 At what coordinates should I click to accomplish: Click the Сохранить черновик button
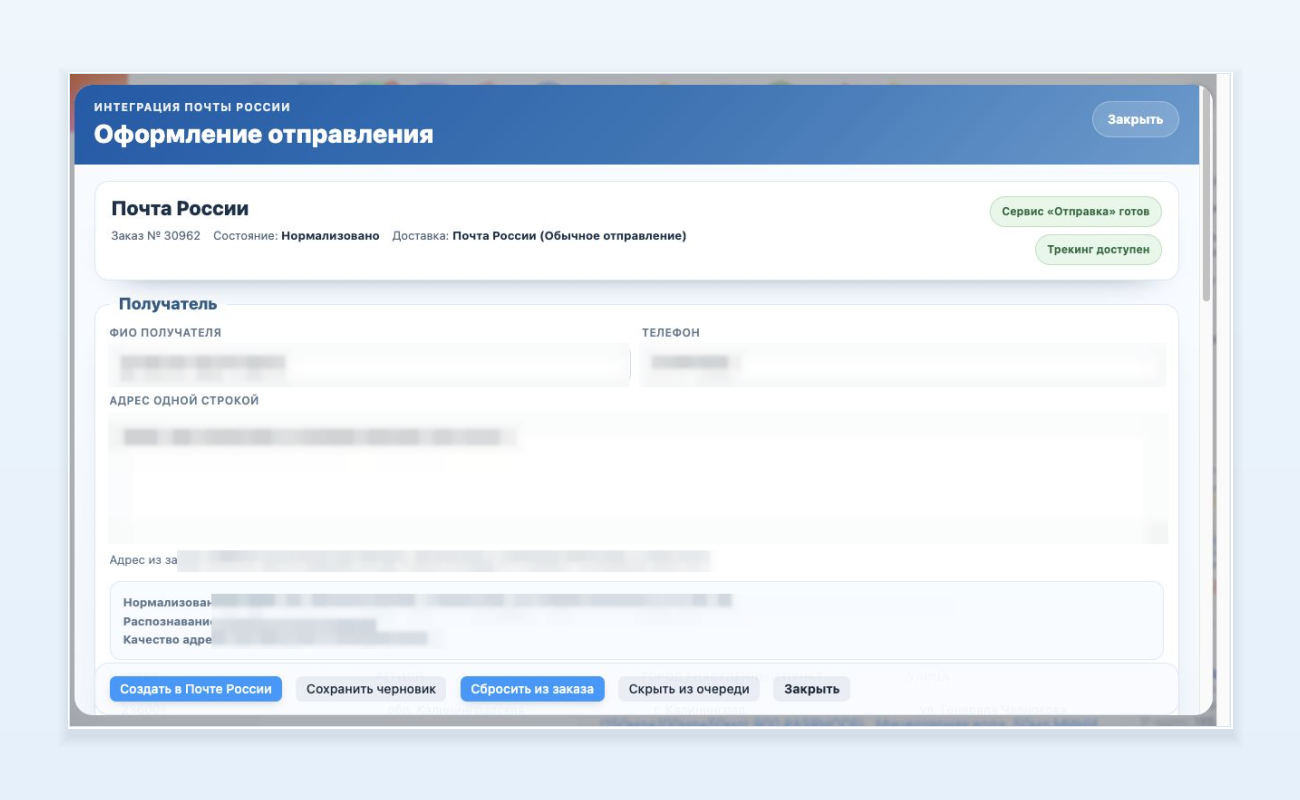371,689
